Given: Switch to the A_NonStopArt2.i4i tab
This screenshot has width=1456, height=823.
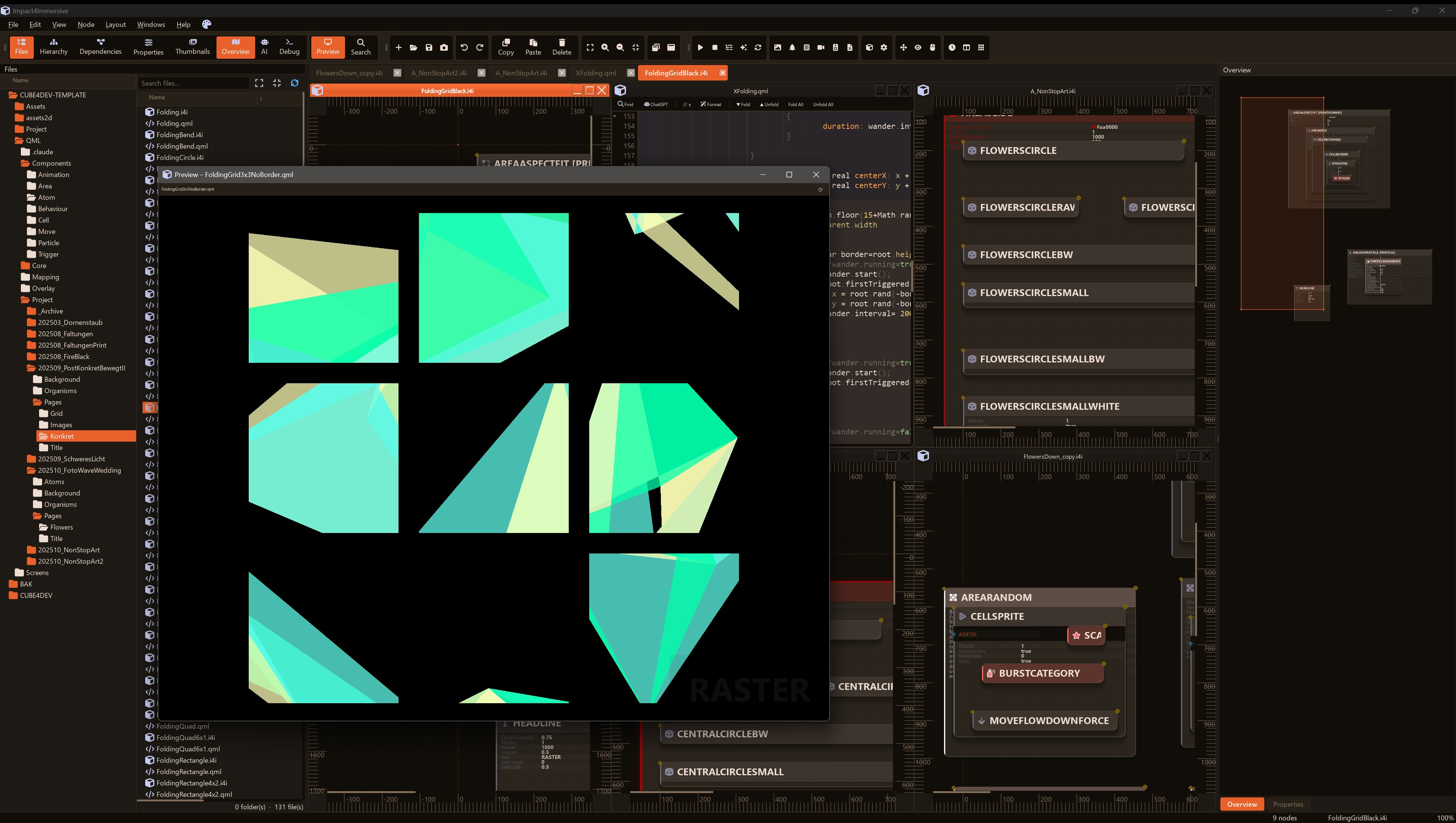Looking at the screenshot, I should pos(439,73).
